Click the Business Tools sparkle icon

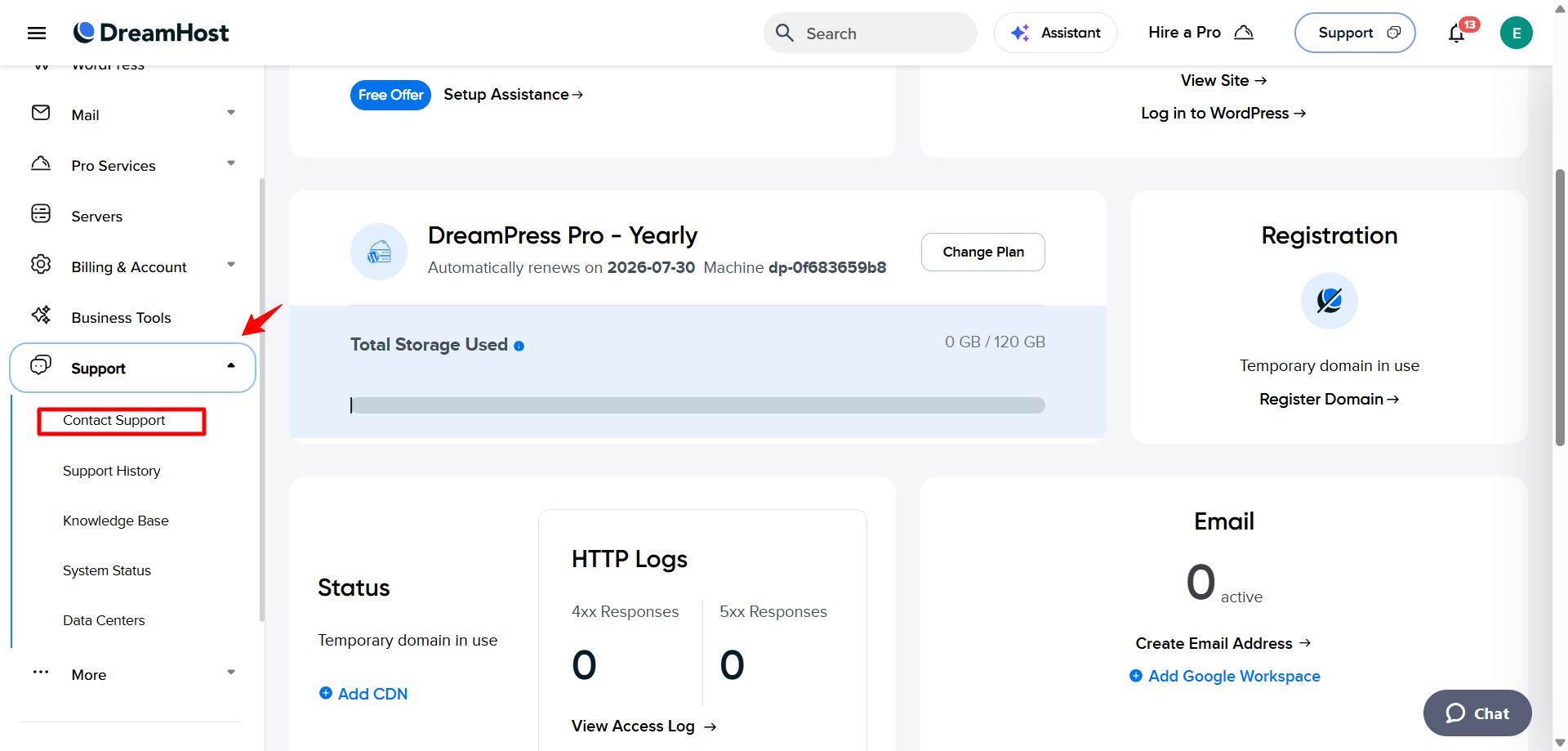click(41, 315)
